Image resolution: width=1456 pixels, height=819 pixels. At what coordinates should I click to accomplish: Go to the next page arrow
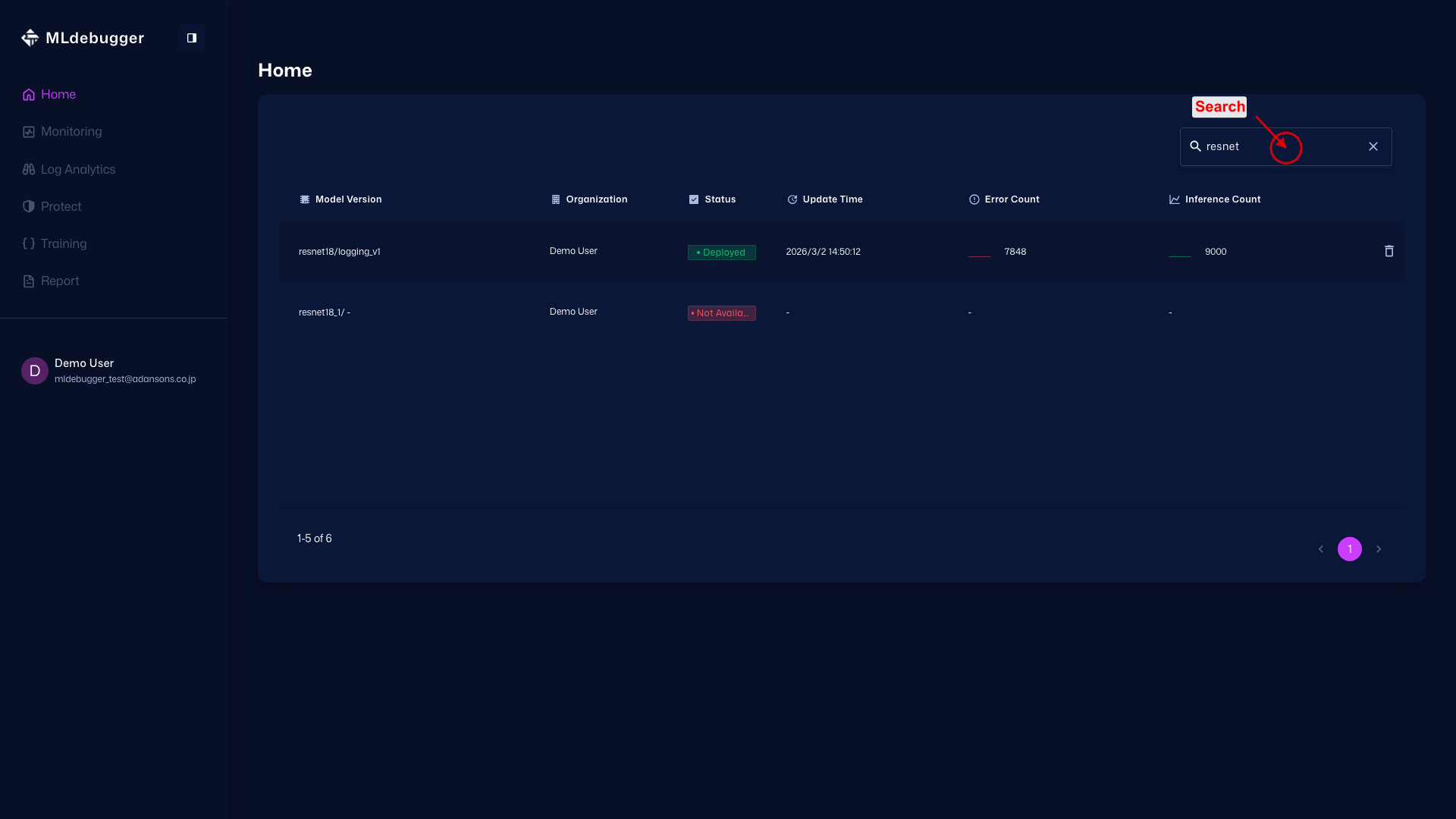click(x=1379, y=549)
